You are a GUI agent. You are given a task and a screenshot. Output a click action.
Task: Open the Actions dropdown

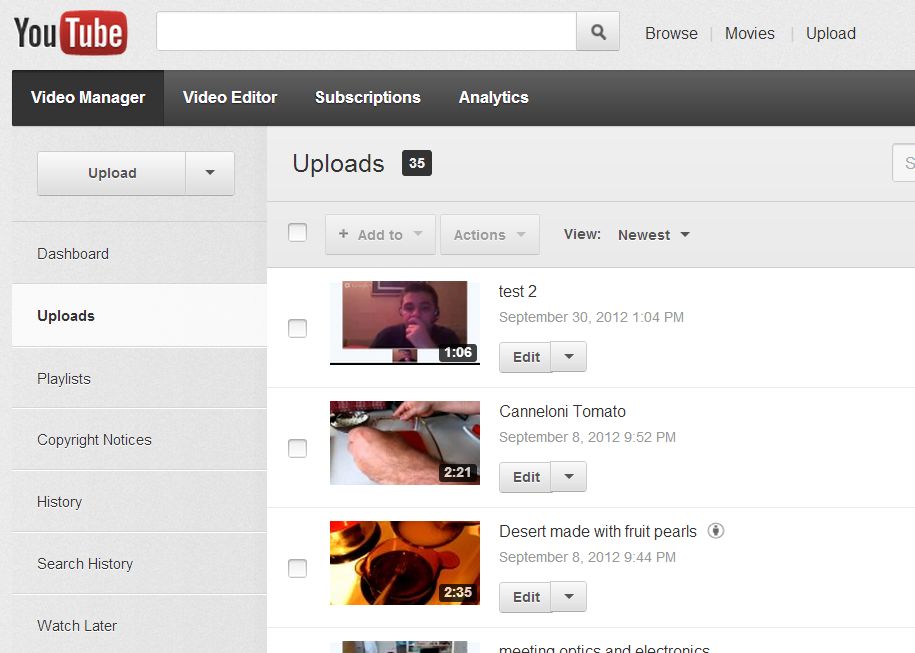coord(490,235)
